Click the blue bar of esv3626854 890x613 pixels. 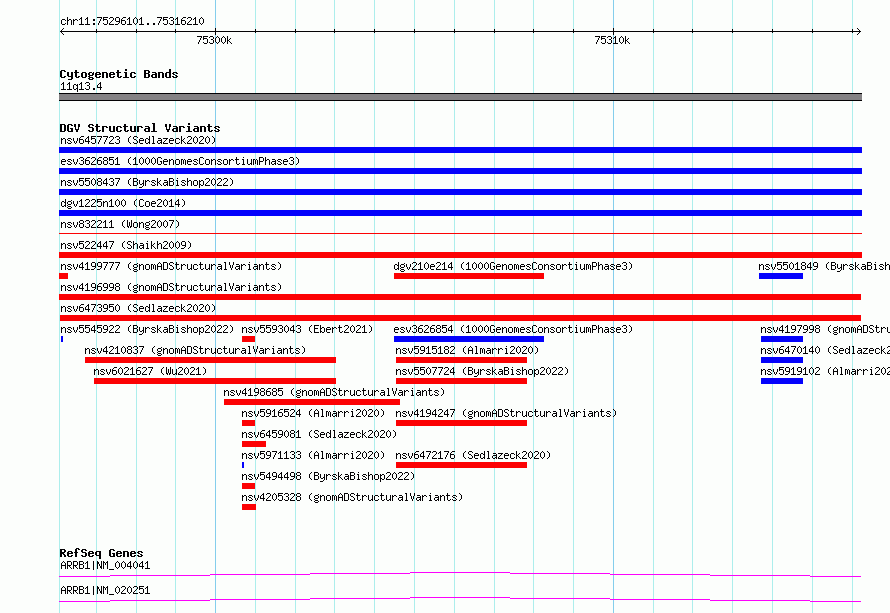(x=469, y=339)
